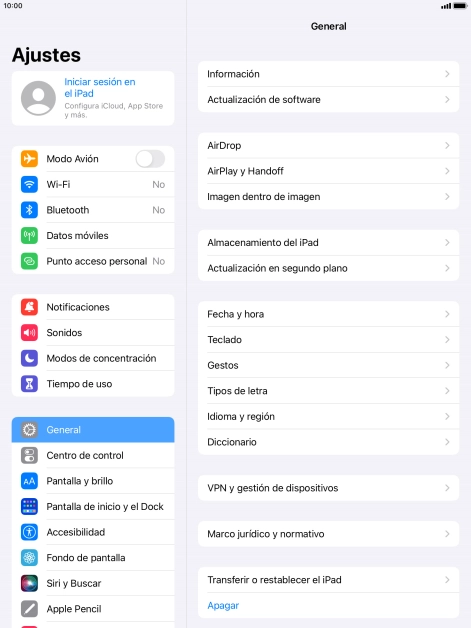This screenshot has height=628, width=471.
Task: Expand the Información row chevron
Action: pyautogui.click(x=447, y=74)
